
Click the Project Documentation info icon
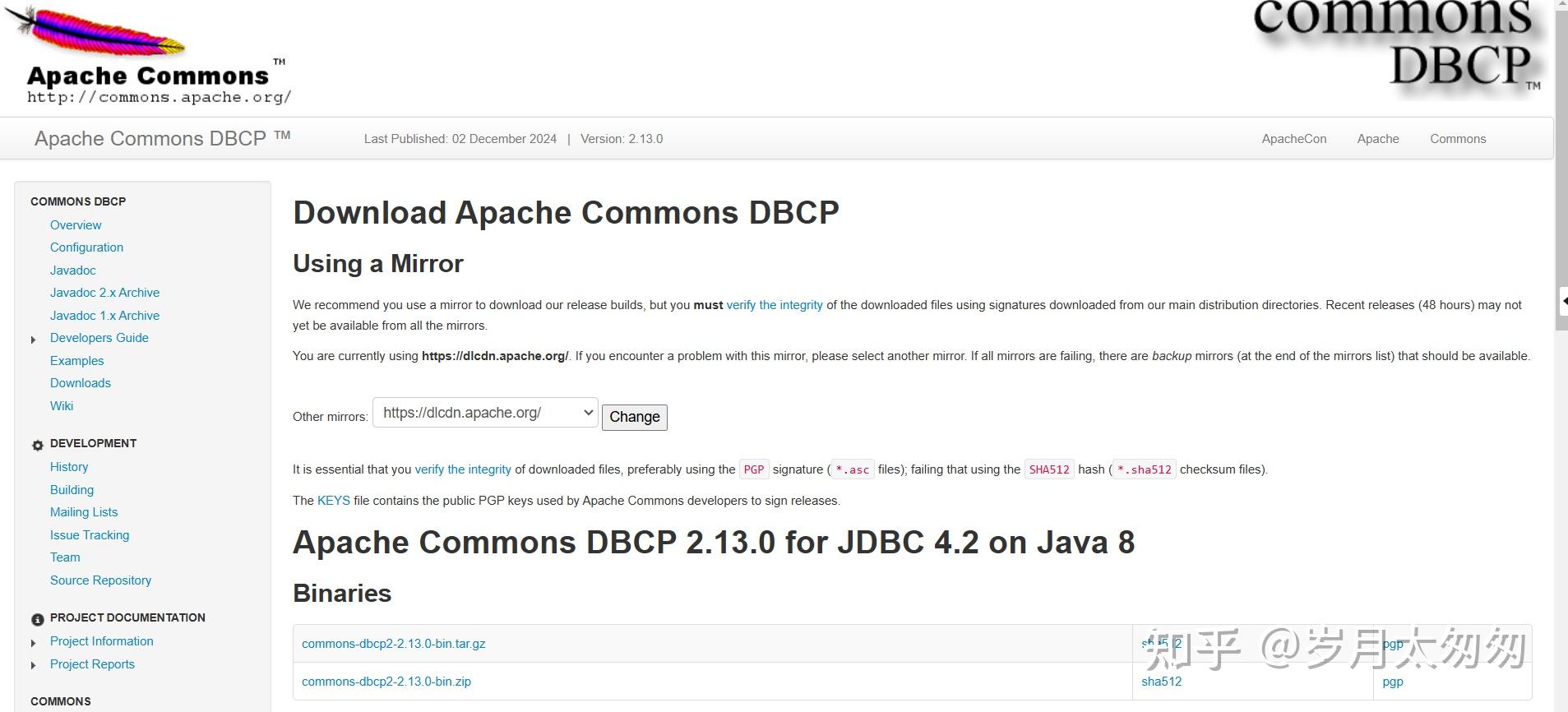pos(38,619)
